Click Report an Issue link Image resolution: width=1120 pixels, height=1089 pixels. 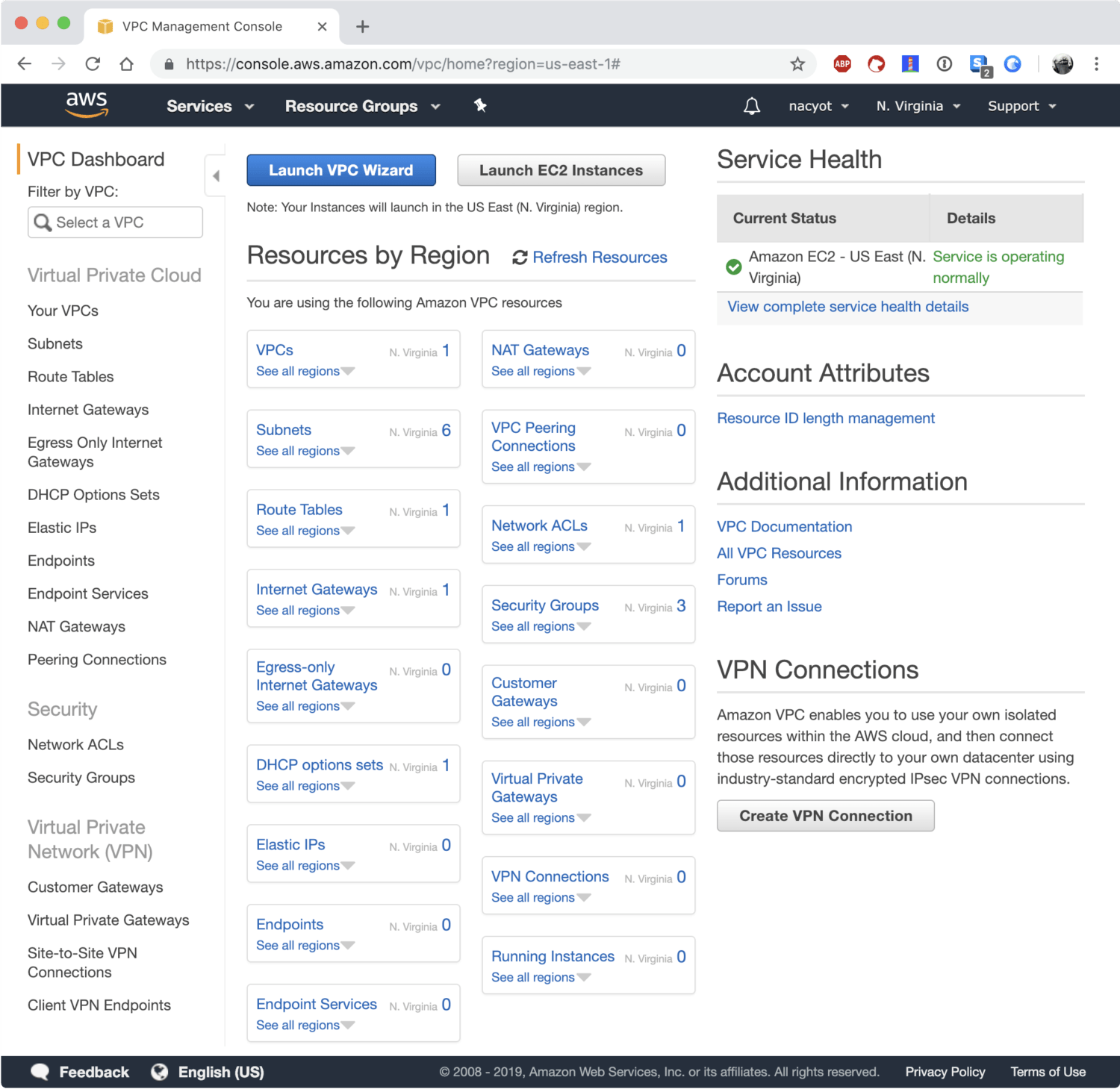pyautogui.click(x=769, y=606)
